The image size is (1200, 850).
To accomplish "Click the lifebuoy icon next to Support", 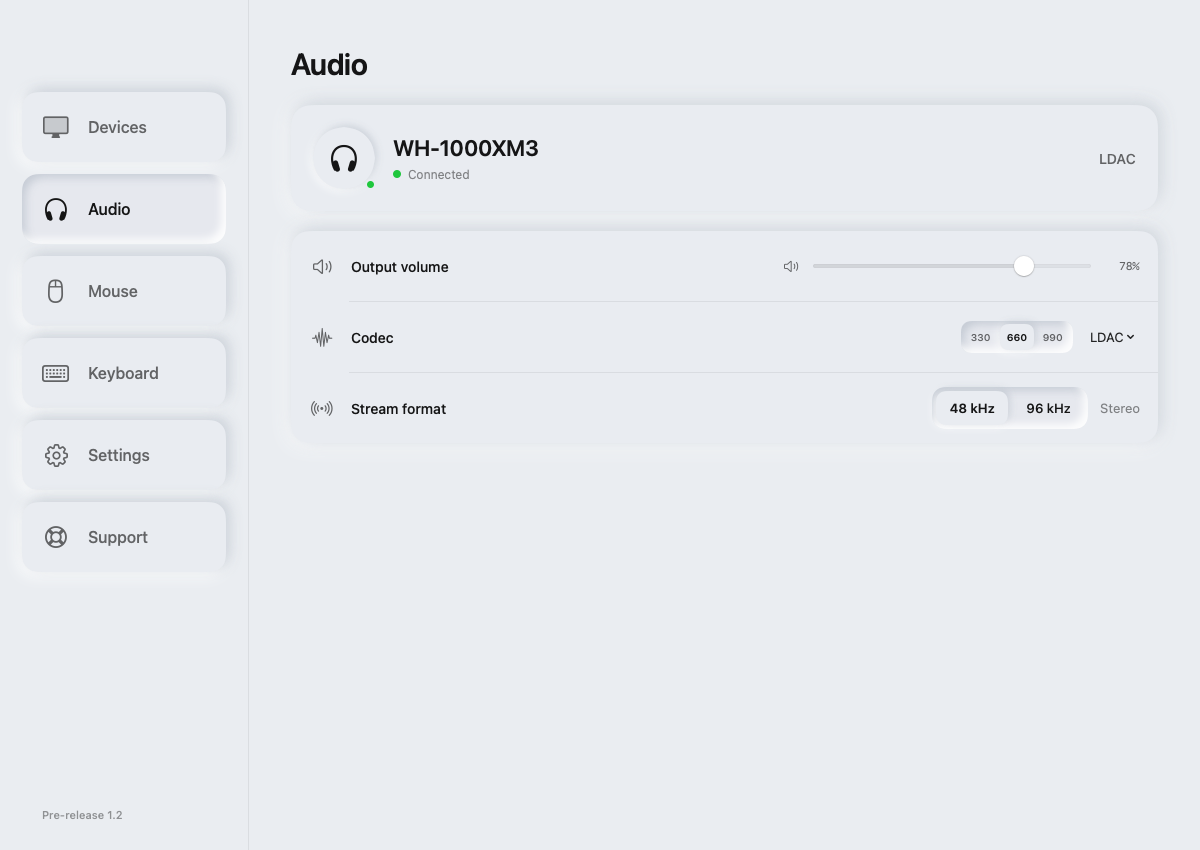I will coord(56,537).
